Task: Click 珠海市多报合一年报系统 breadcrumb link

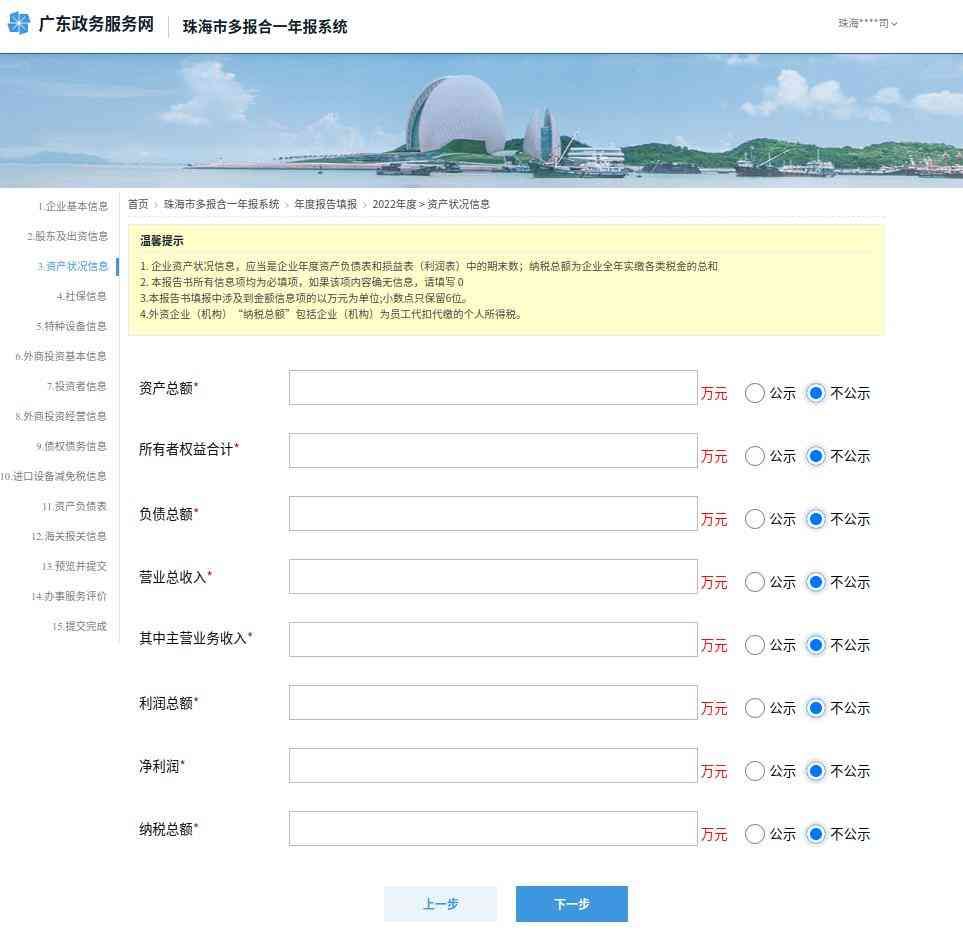Action: point(221,204)
